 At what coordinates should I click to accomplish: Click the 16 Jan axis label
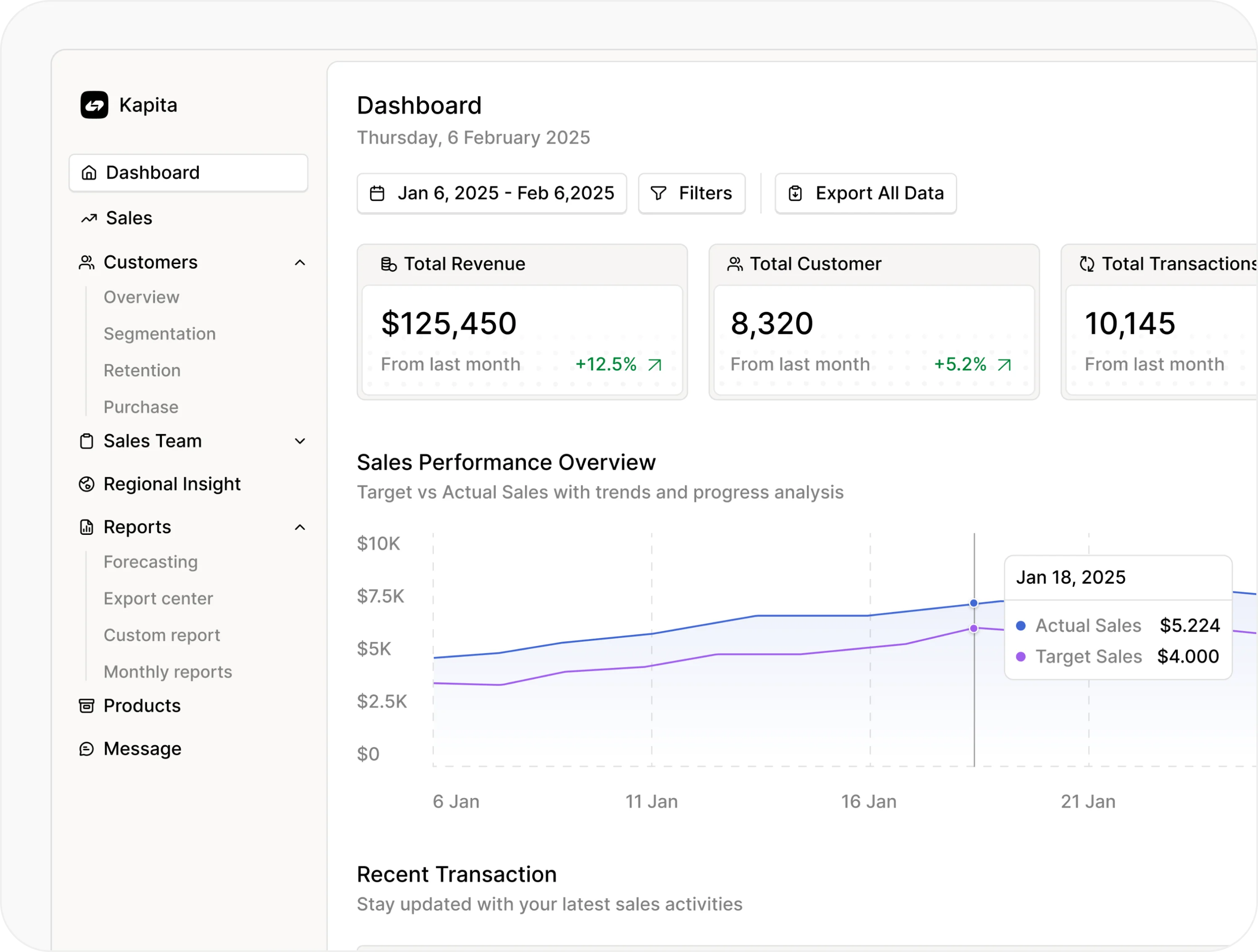click(x=869, y=802)
